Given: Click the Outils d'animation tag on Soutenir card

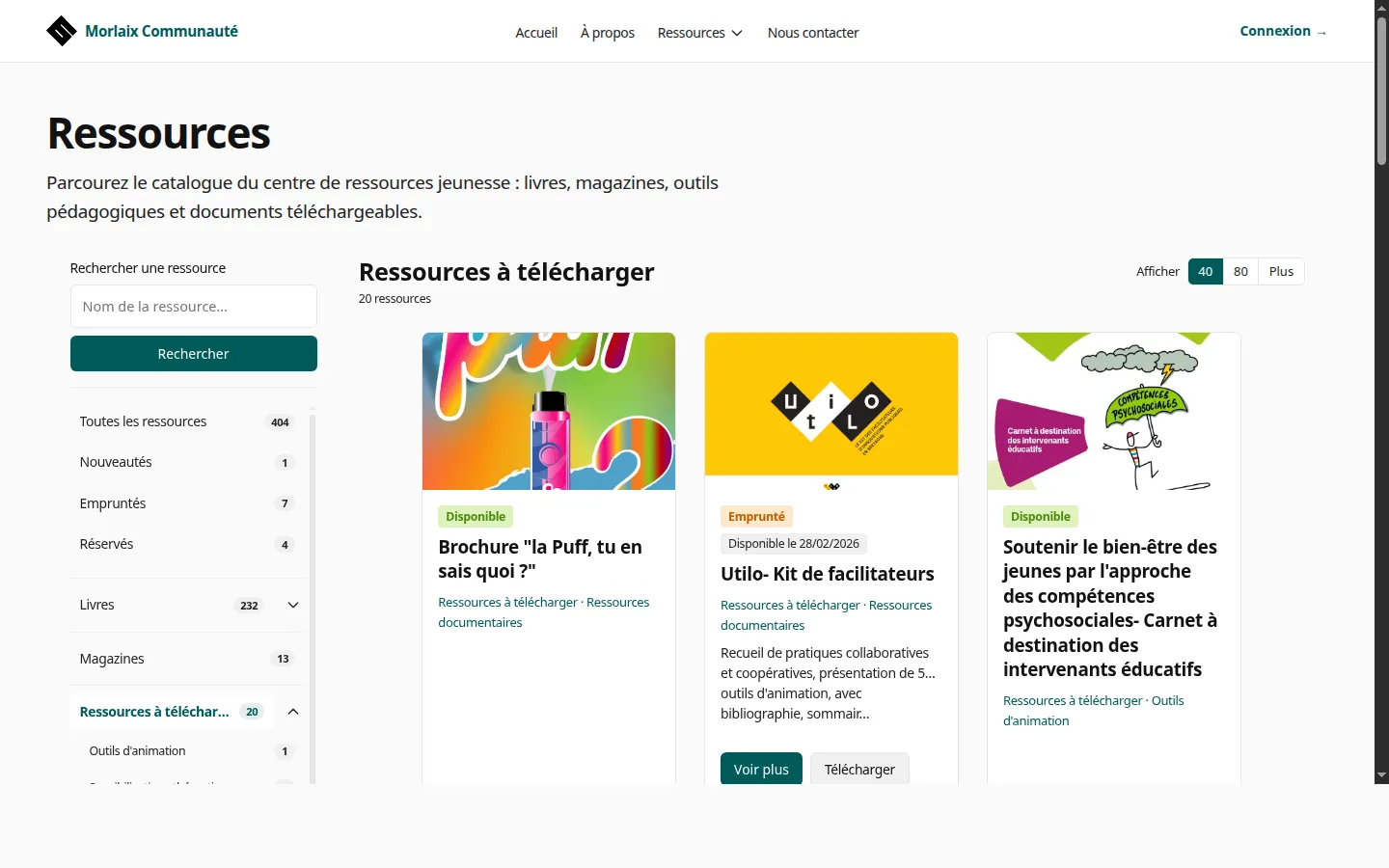Looking at the screenshot, I should click(x=1094, y=711).
